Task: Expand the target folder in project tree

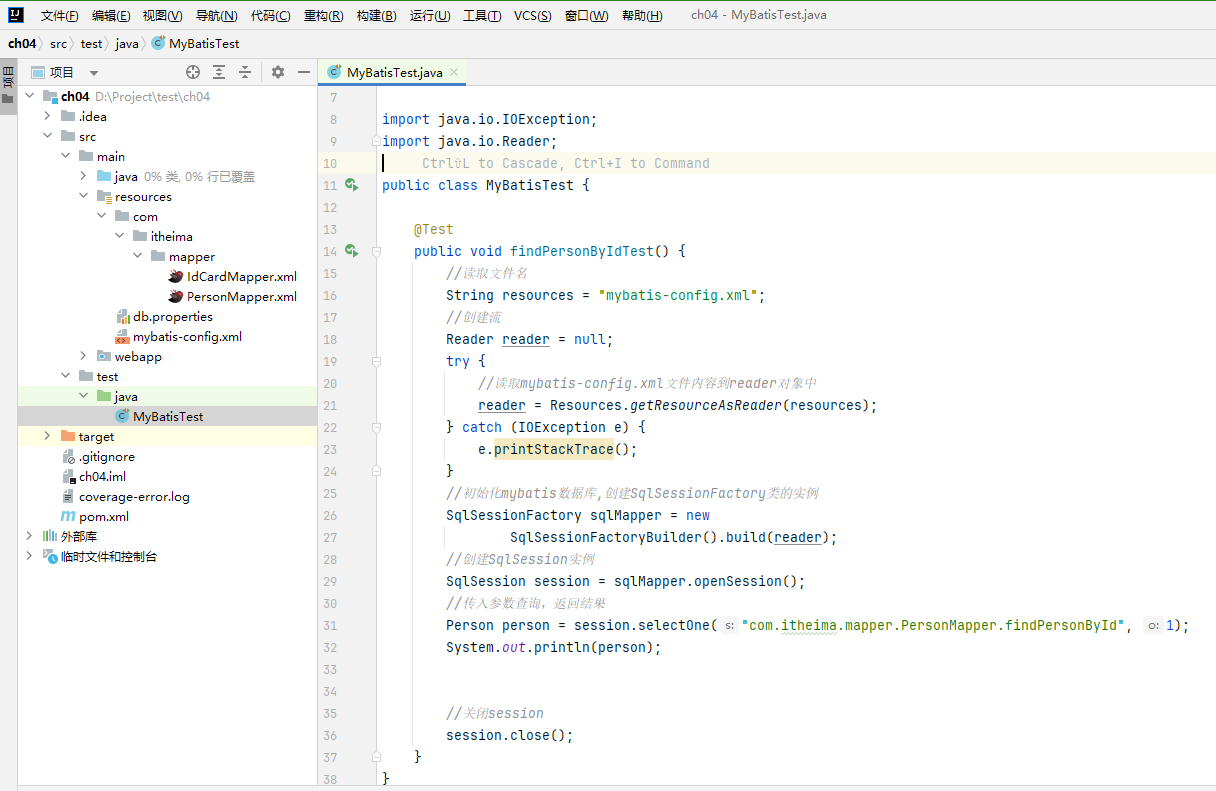Action: [x=47, y=437]
